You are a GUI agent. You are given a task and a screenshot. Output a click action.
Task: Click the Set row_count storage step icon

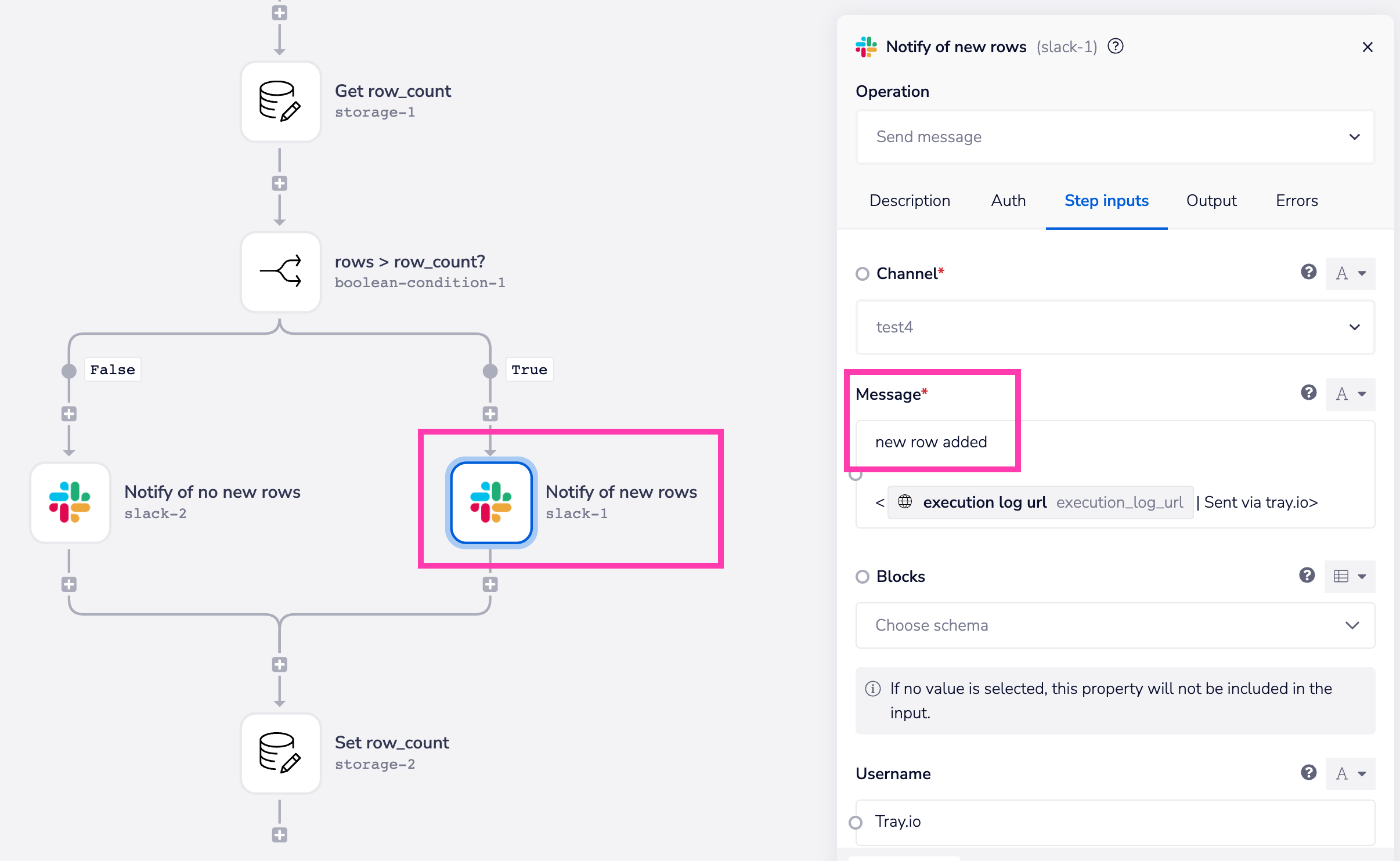click(280, 753)
